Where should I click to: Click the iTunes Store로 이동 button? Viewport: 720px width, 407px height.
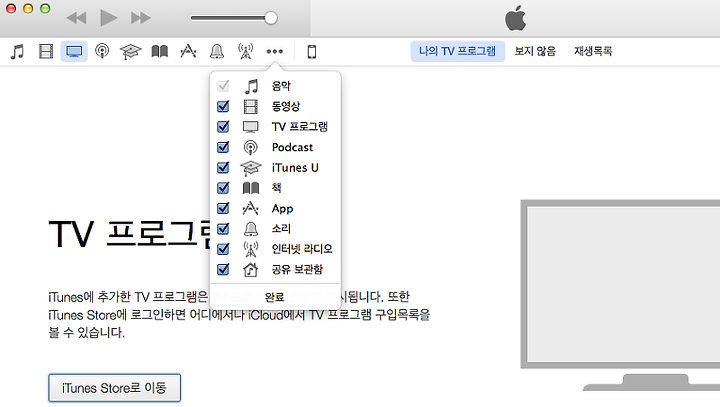pyautogui.click(x=114, y=388)
